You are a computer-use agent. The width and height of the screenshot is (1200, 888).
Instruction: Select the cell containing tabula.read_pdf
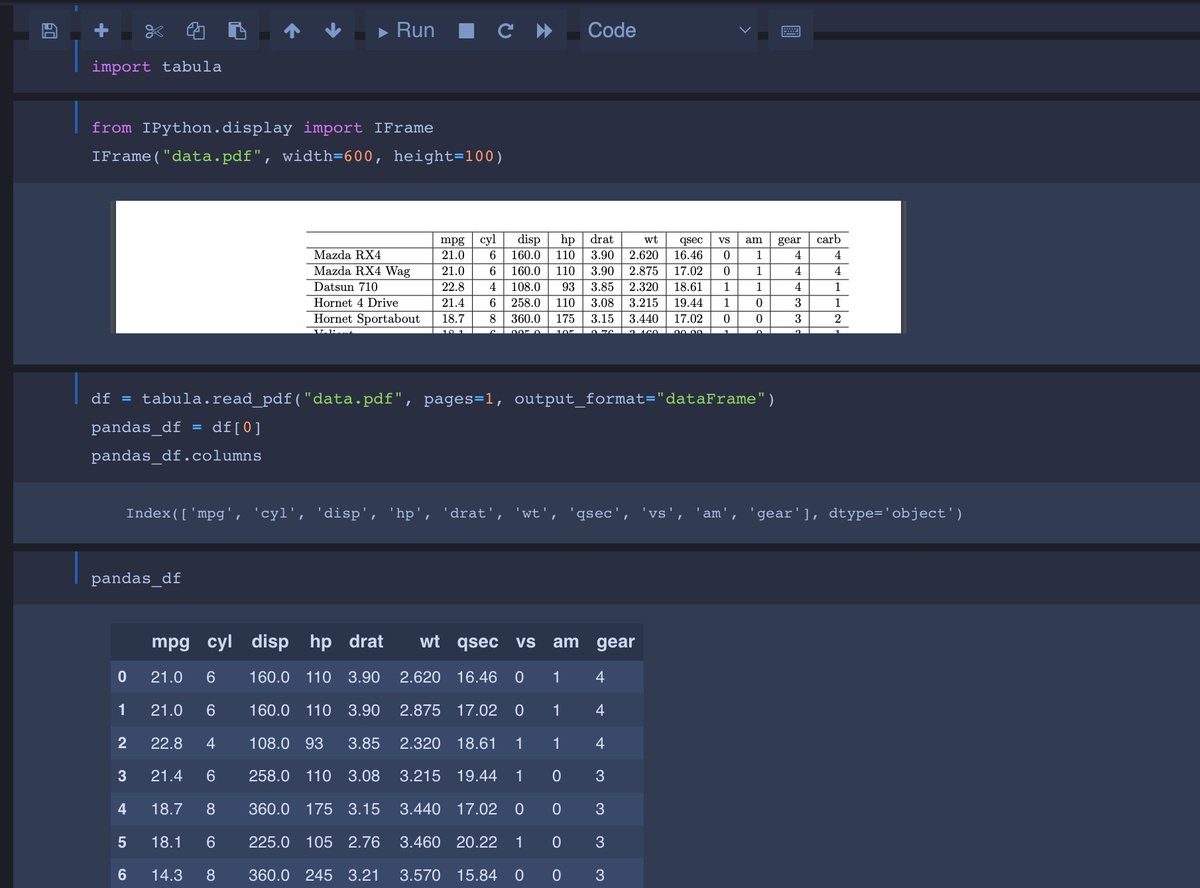point(606,427)
